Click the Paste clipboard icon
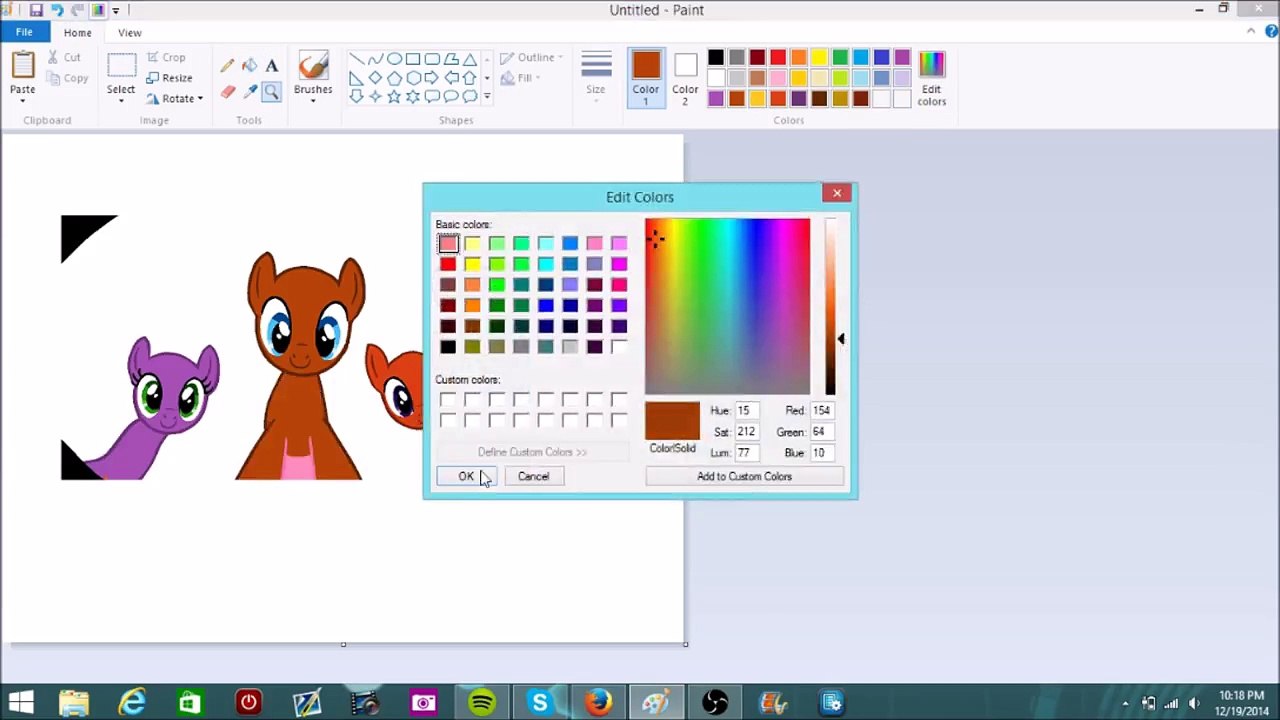 [x=22, y=65]
